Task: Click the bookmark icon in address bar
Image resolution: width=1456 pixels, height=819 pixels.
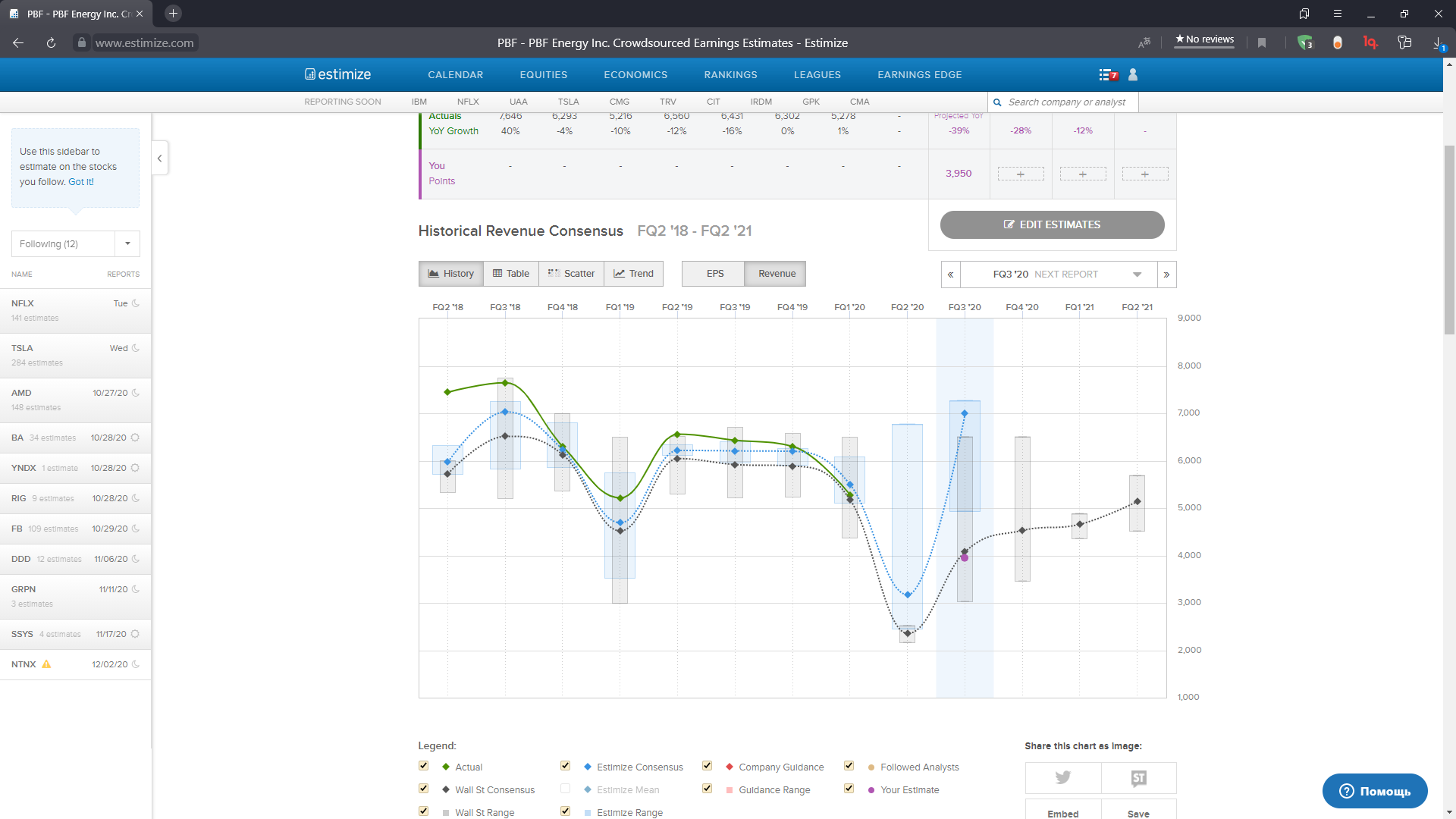Action: (x=1262, y=43)
